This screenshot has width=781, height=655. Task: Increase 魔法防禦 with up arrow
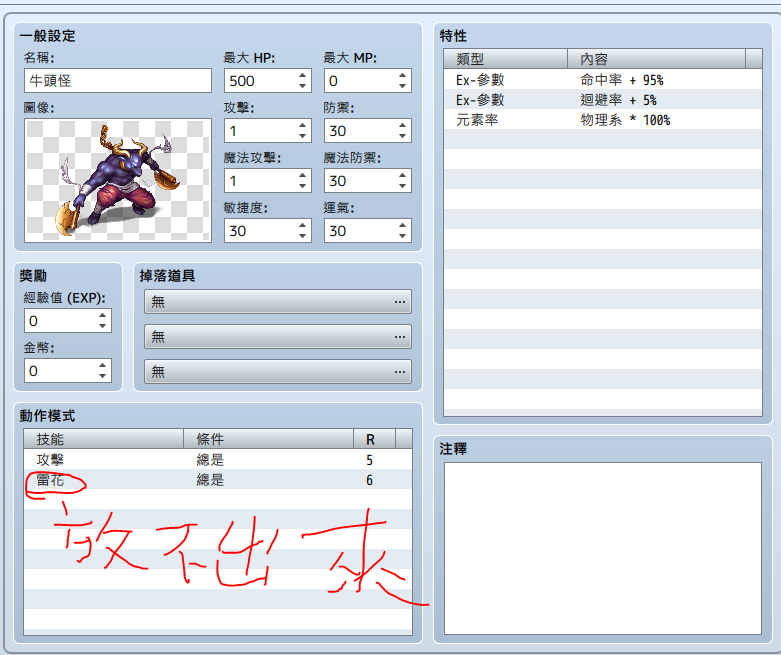pyautogui.click(x=402, y=175)
